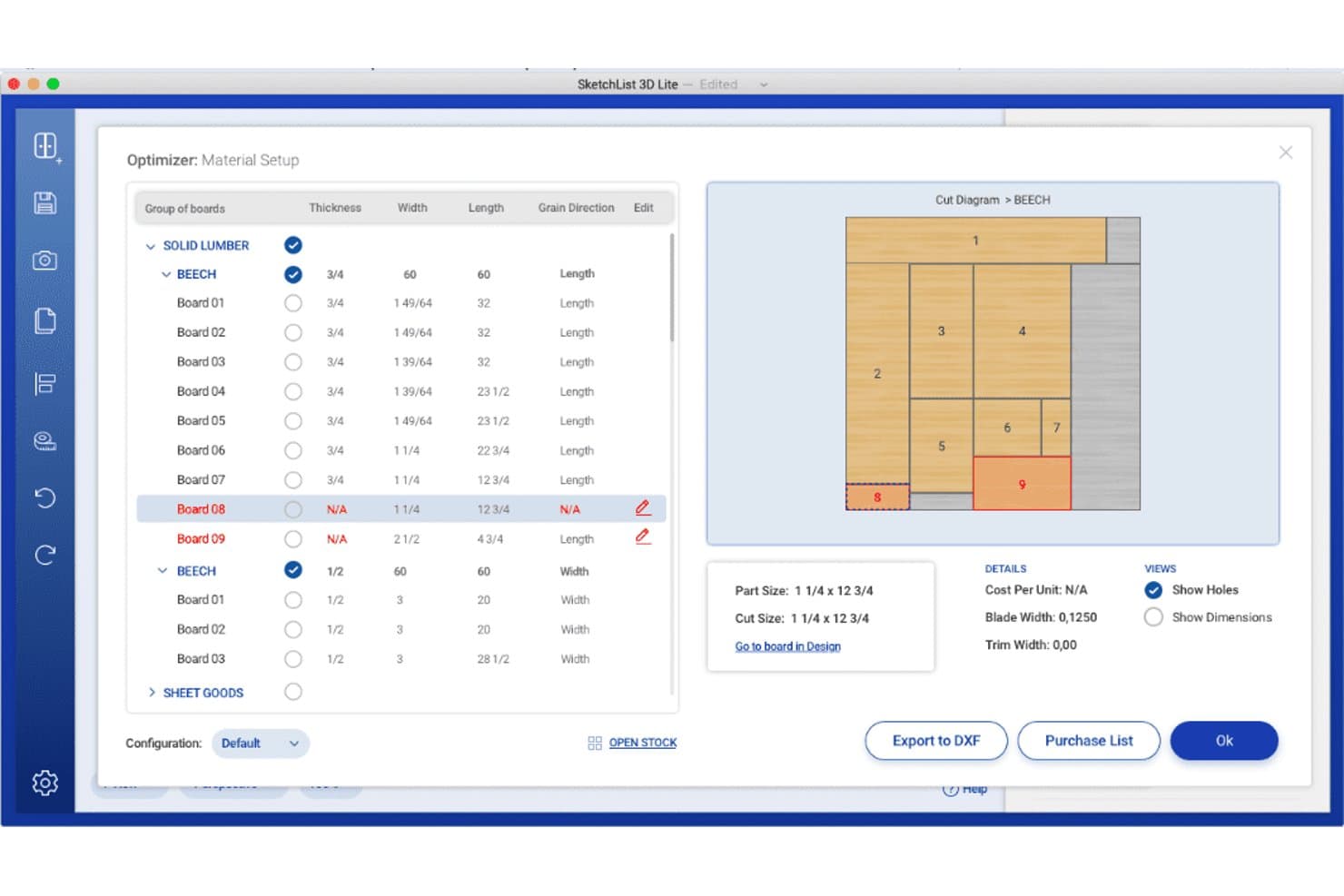Close the Optimizer dialog with the X
The height and width of the screenshot is (896, 1344).
pos(1286,153)
